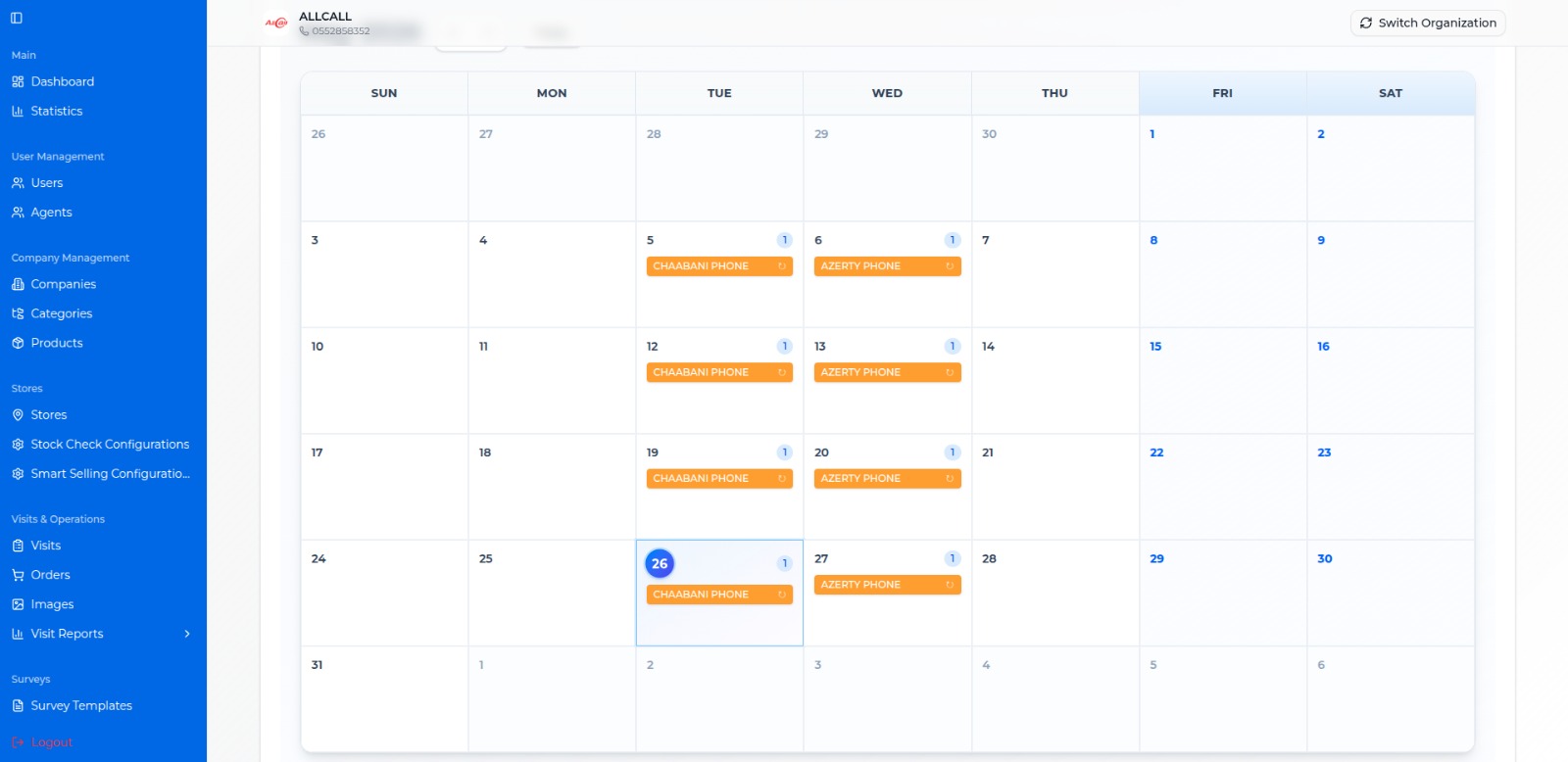Click the count badge on day 13
This screenshot has width=1568, height=762.
pyautogui.click(x=952, y=346)
